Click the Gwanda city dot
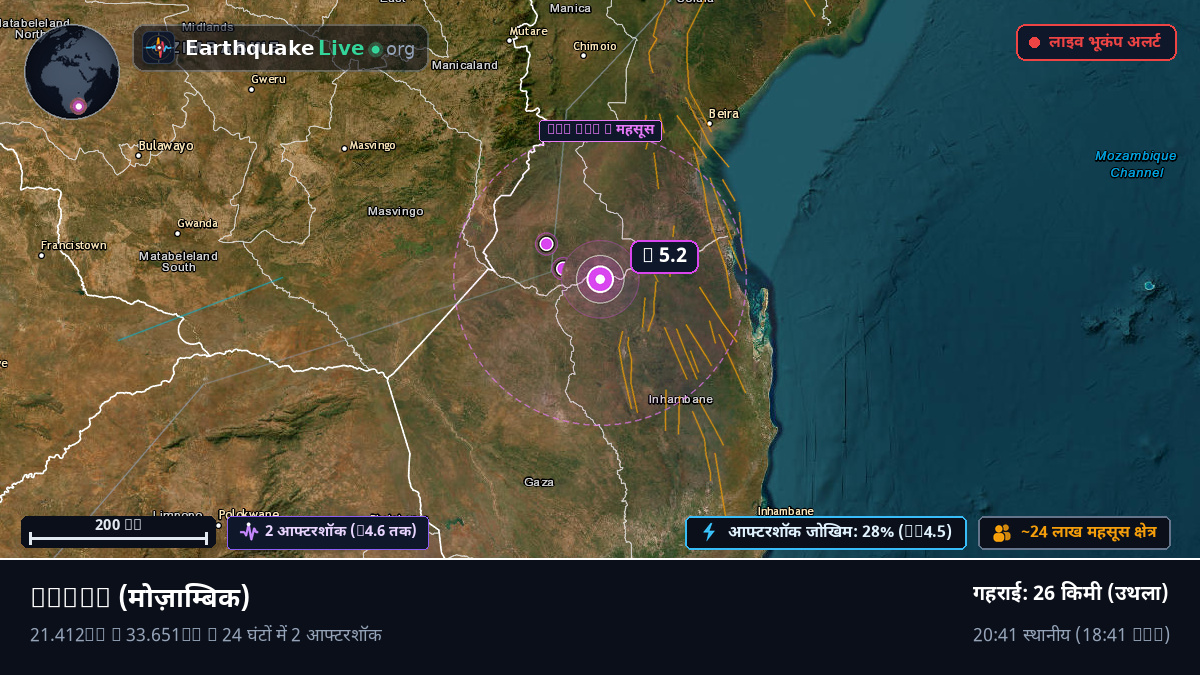 point(177,233)
